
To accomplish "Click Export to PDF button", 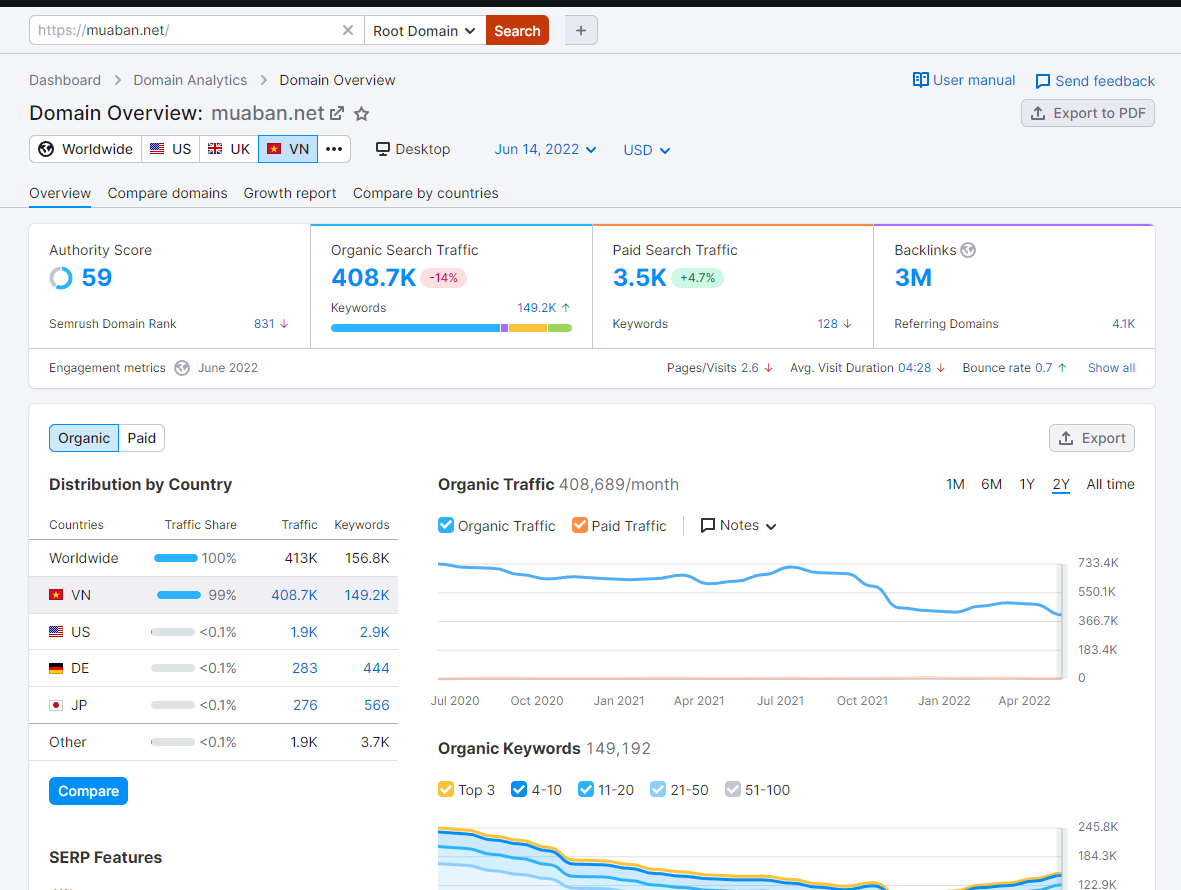I will (1088, 113).
